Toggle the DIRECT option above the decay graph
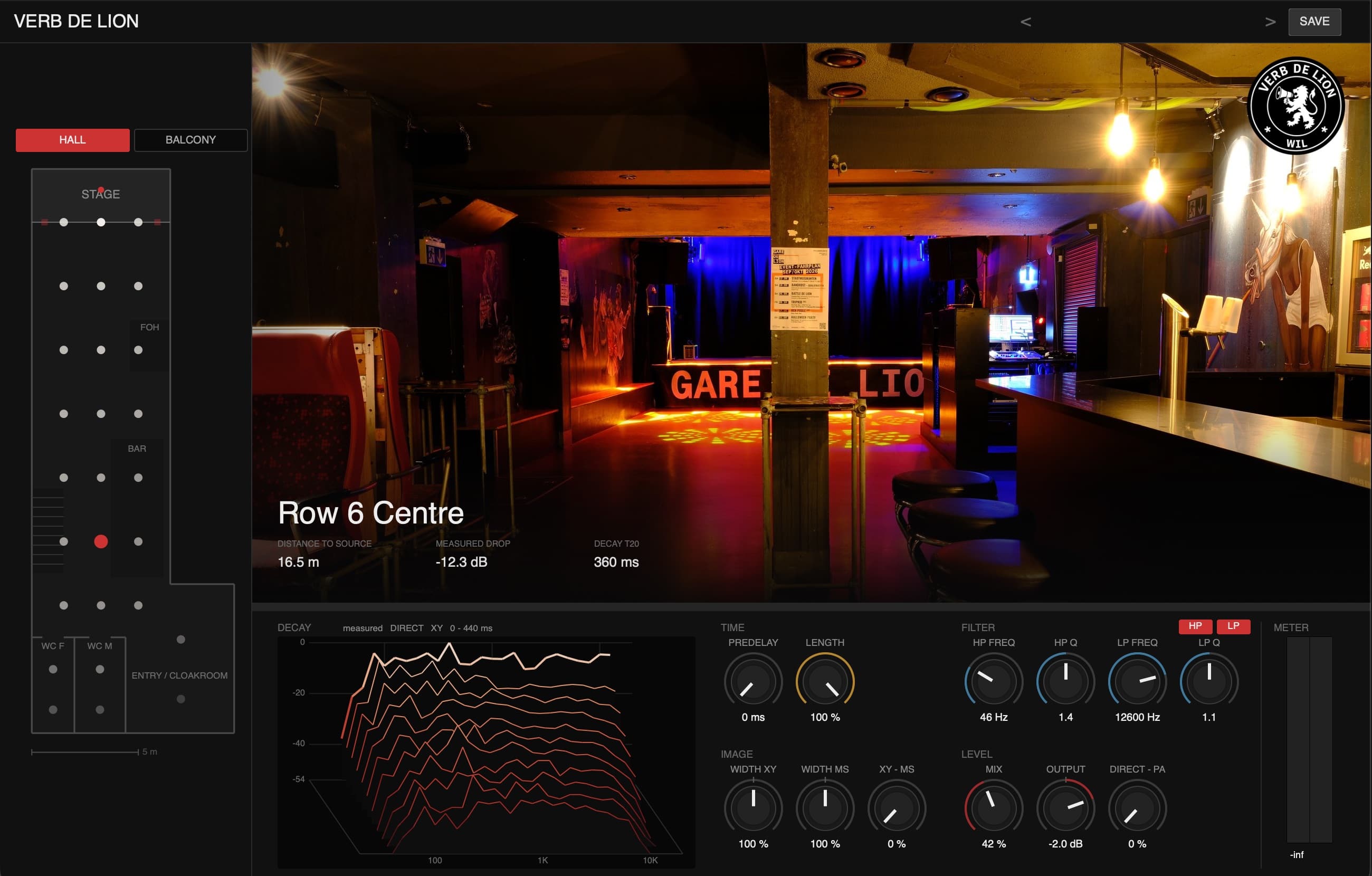 (407, 628)
